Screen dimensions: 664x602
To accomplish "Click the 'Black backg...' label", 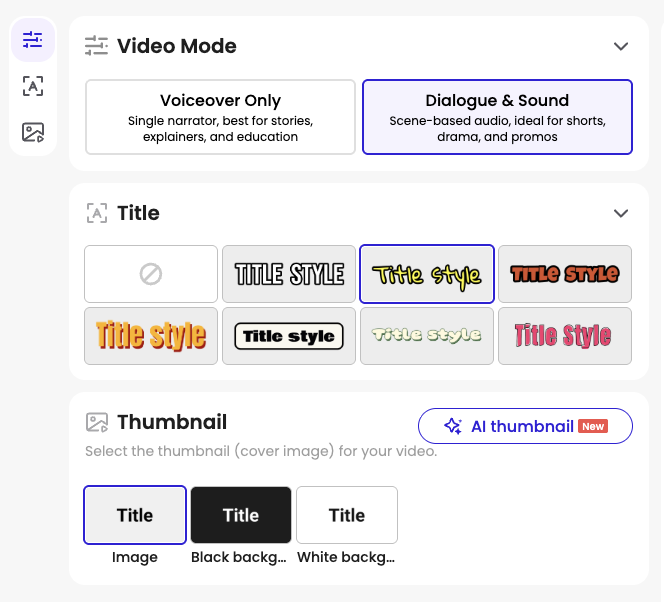I will point(238,557).
